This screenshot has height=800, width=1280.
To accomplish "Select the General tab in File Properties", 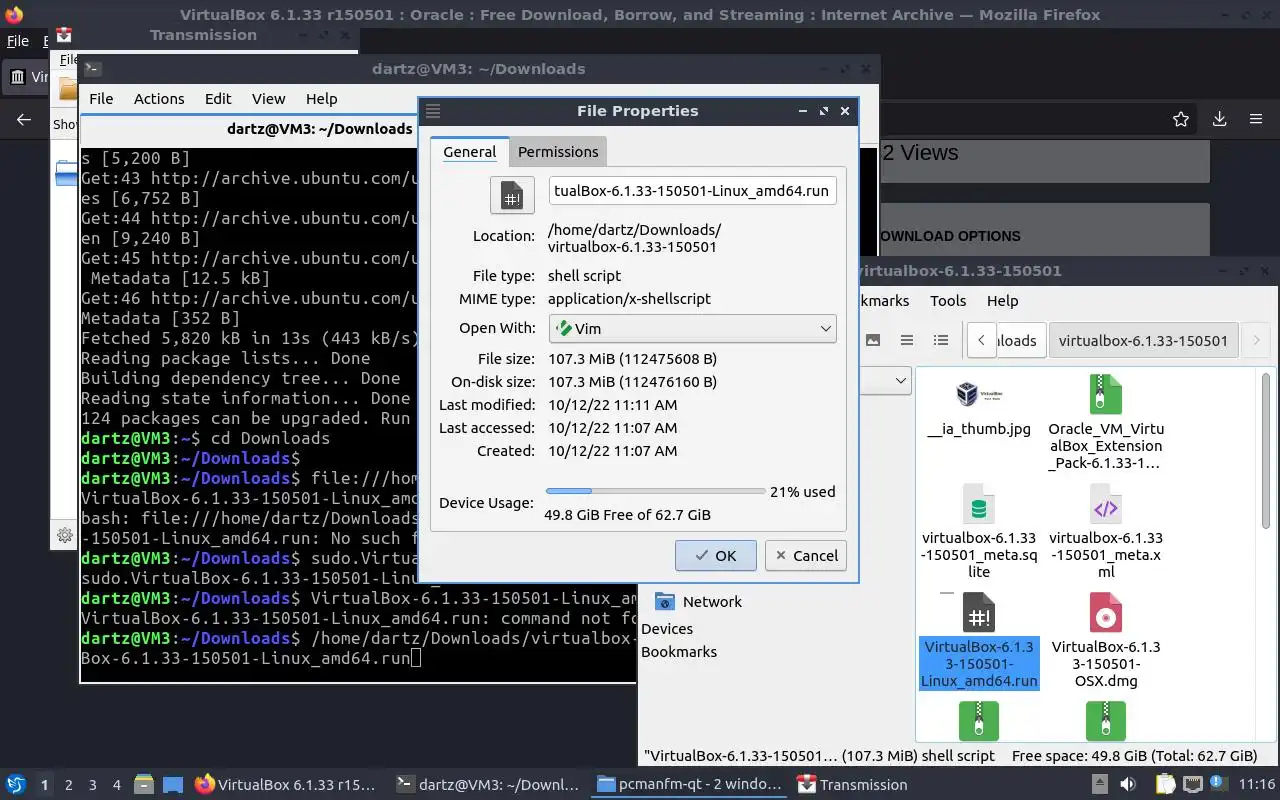I will point(470,151).
